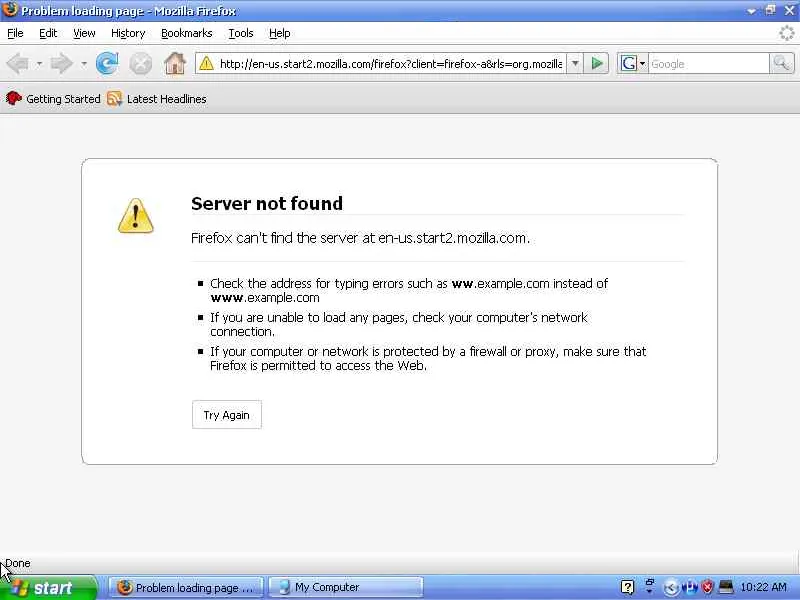The image size is (800, 600).
Task: Click the restore-windows tray icon with arrow
Action: click(x=649, y=586)
